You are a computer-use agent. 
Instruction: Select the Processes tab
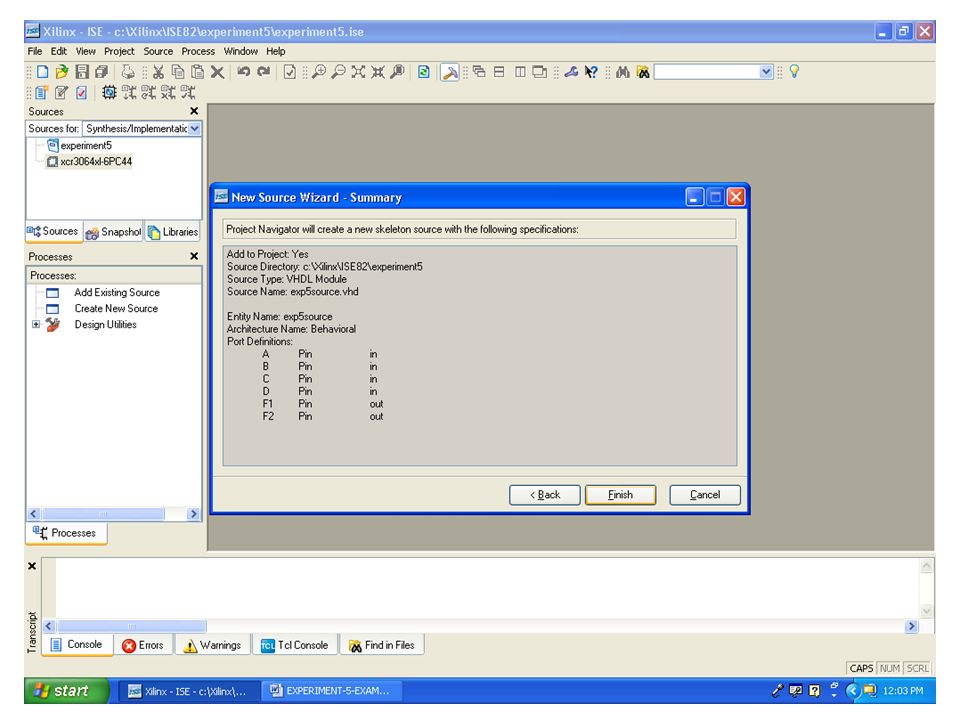pyautogui.click(x=66, y=533)
